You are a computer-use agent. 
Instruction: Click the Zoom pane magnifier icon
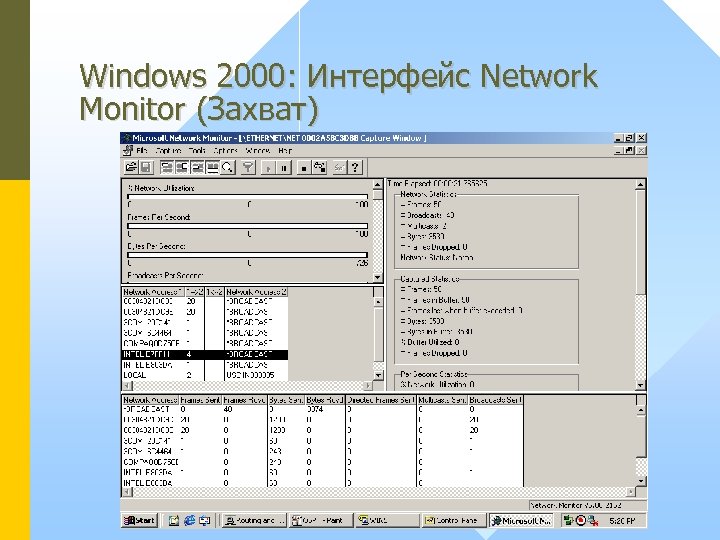(228, 168)
